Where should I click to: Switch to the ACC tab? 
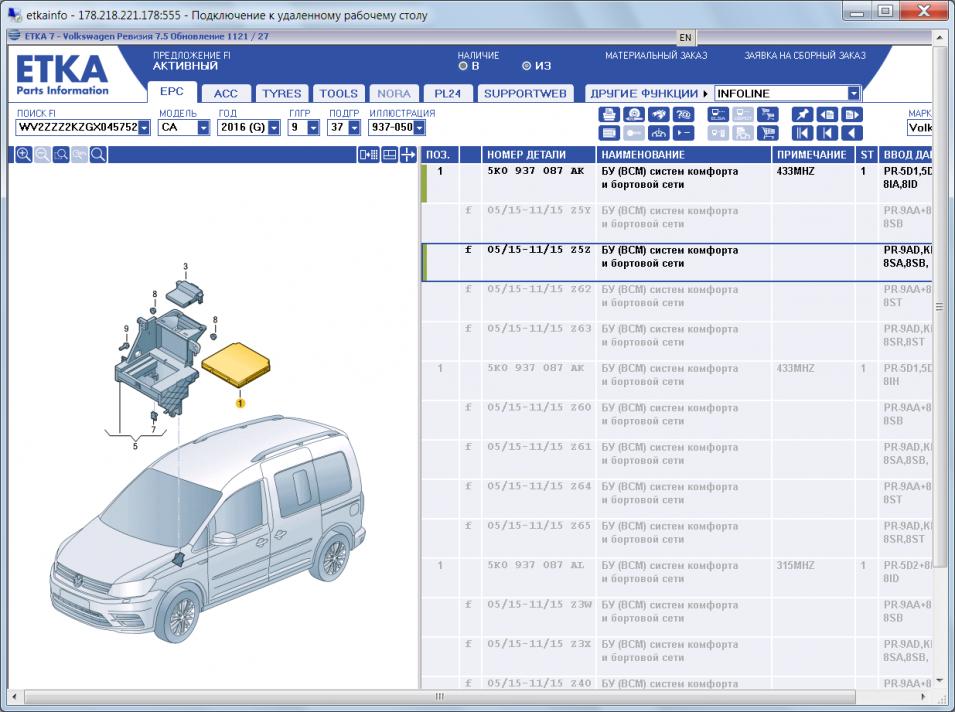[225, 93]
